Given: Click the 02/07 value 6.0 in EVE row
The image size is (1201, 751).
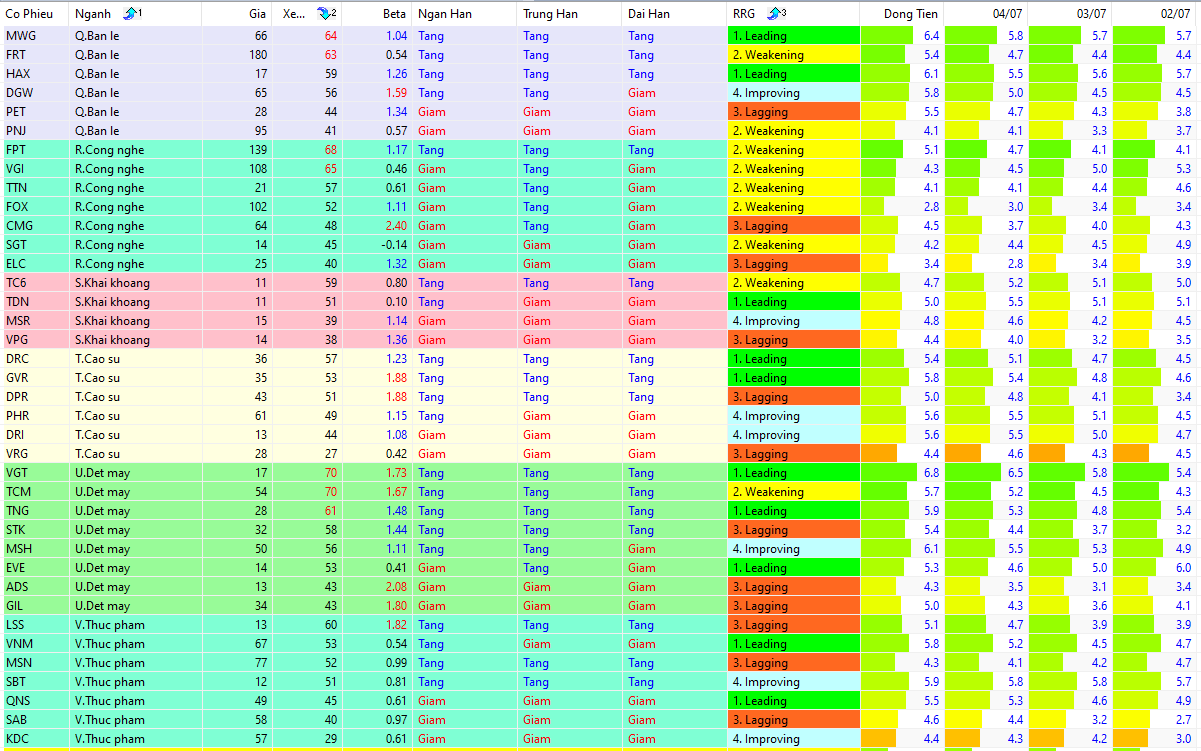Looking at the screenshot, I should coord(1183,568).
